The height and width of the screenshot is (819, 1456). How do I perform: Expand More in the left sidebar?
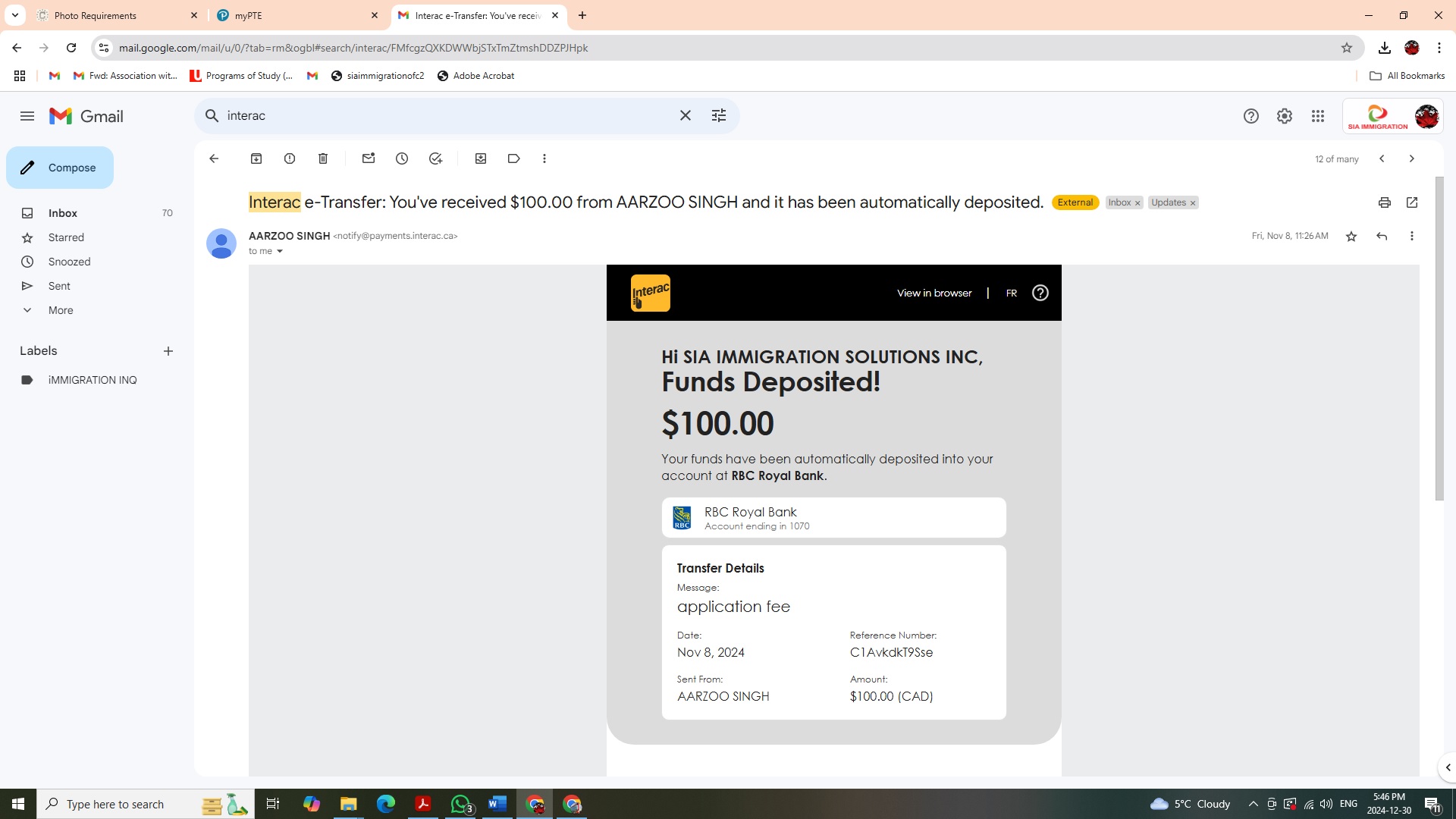click(x=61, y=310)
